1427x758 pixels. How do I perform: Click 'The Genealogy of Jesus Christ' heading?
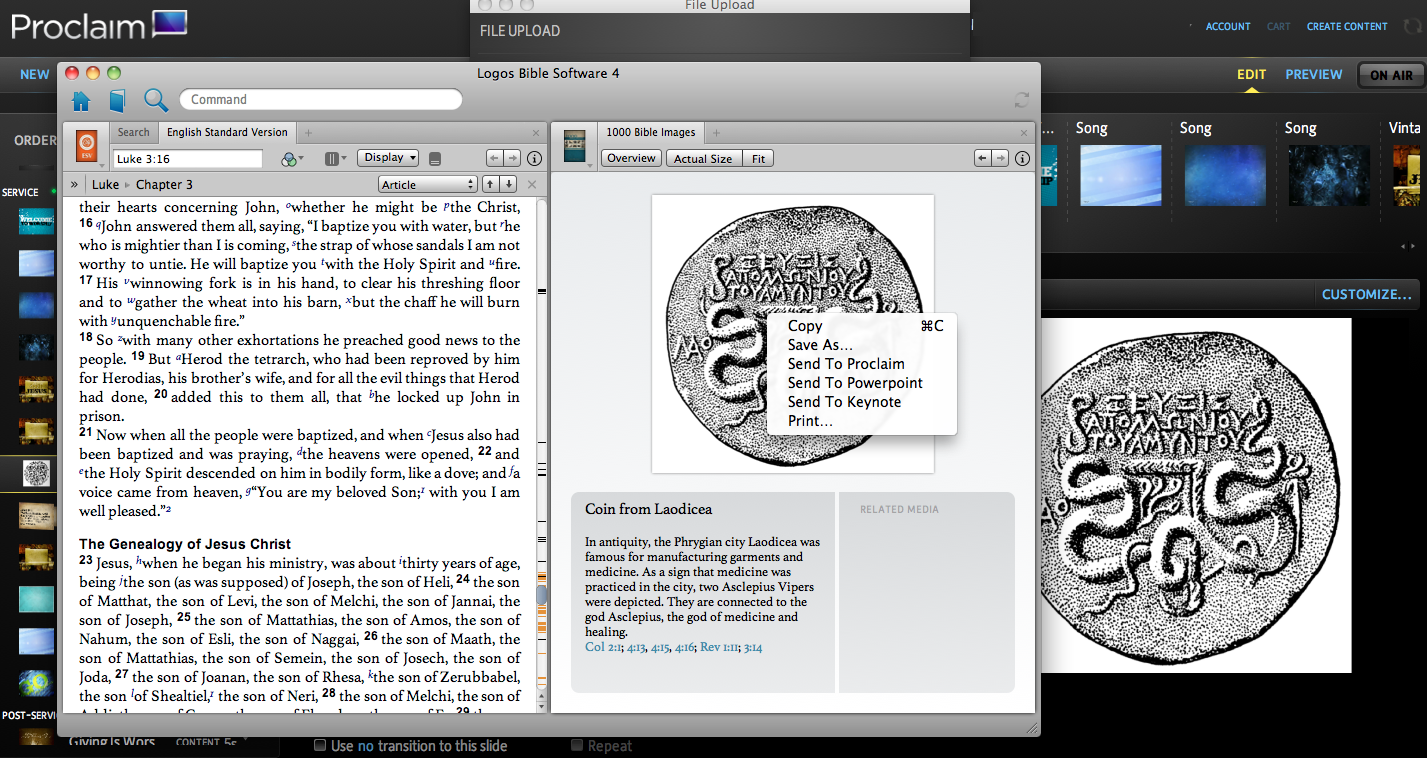185,544
